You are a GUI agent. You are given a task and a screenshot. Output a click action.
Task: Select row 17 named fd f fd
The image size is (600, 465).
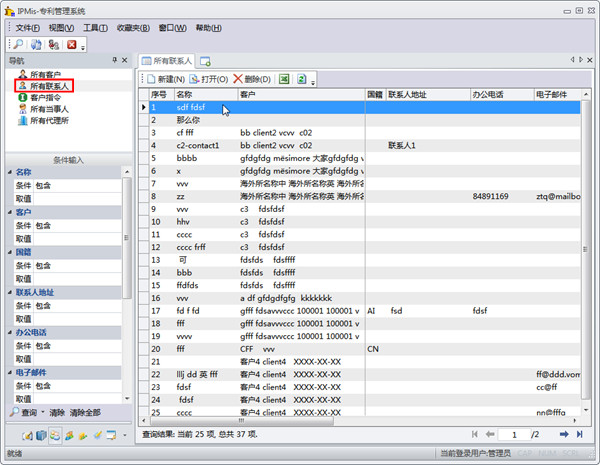(x=360, y=311)
